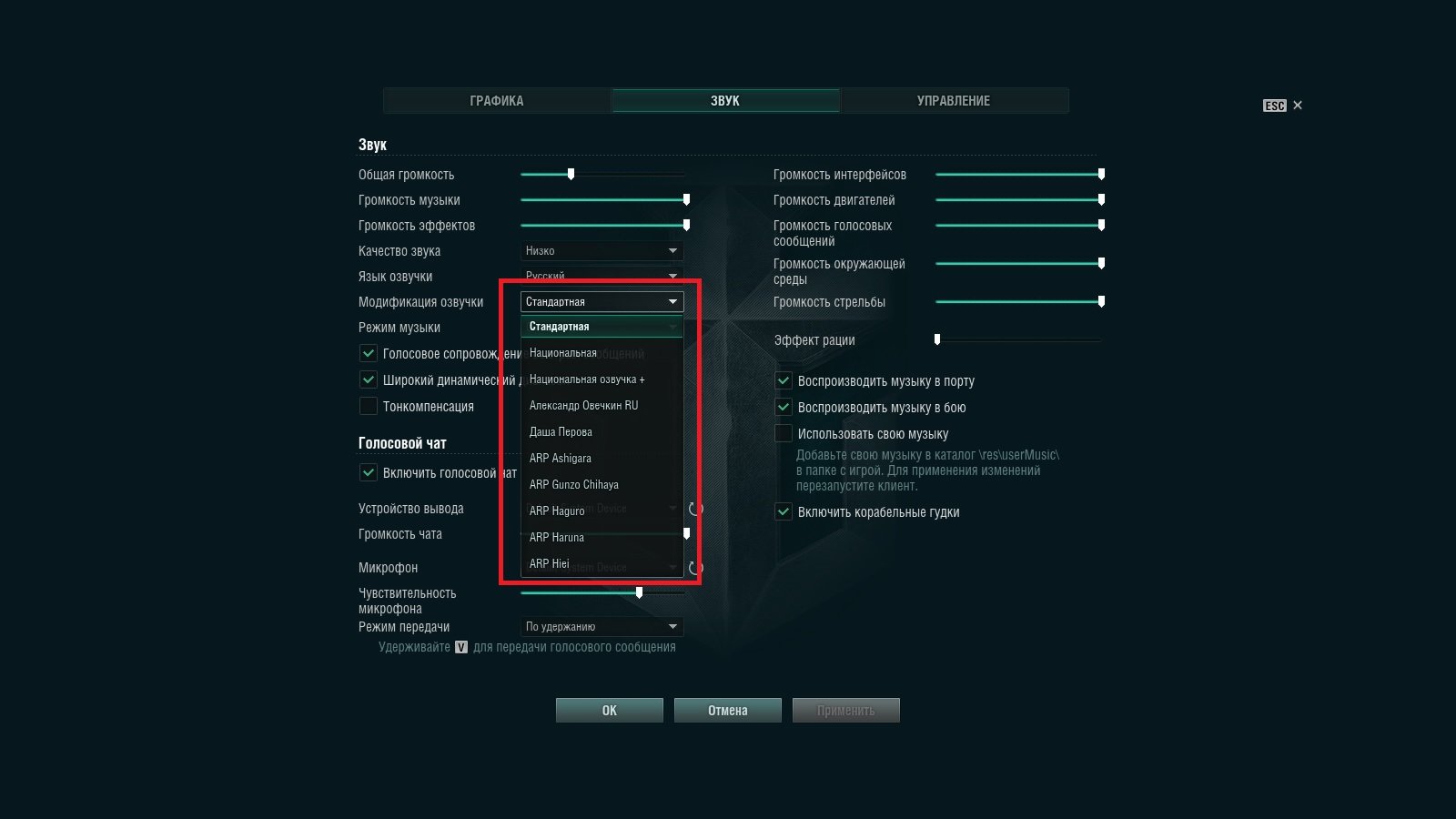
Task: Enable Тонкомпенсация checkbox
Action: [x=369, y=406]
